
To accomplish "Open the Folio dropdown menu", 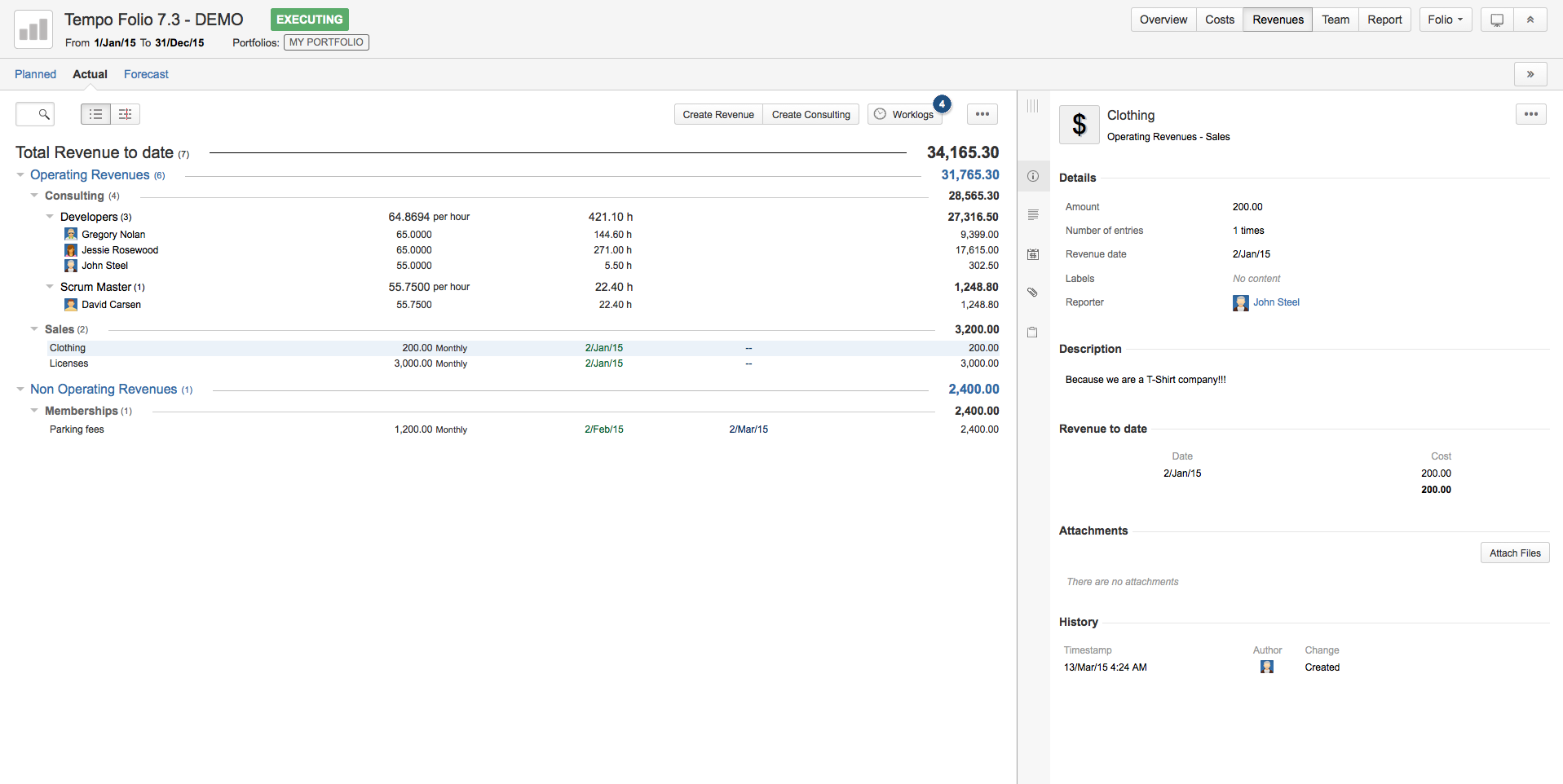I will click(1444, 19).
